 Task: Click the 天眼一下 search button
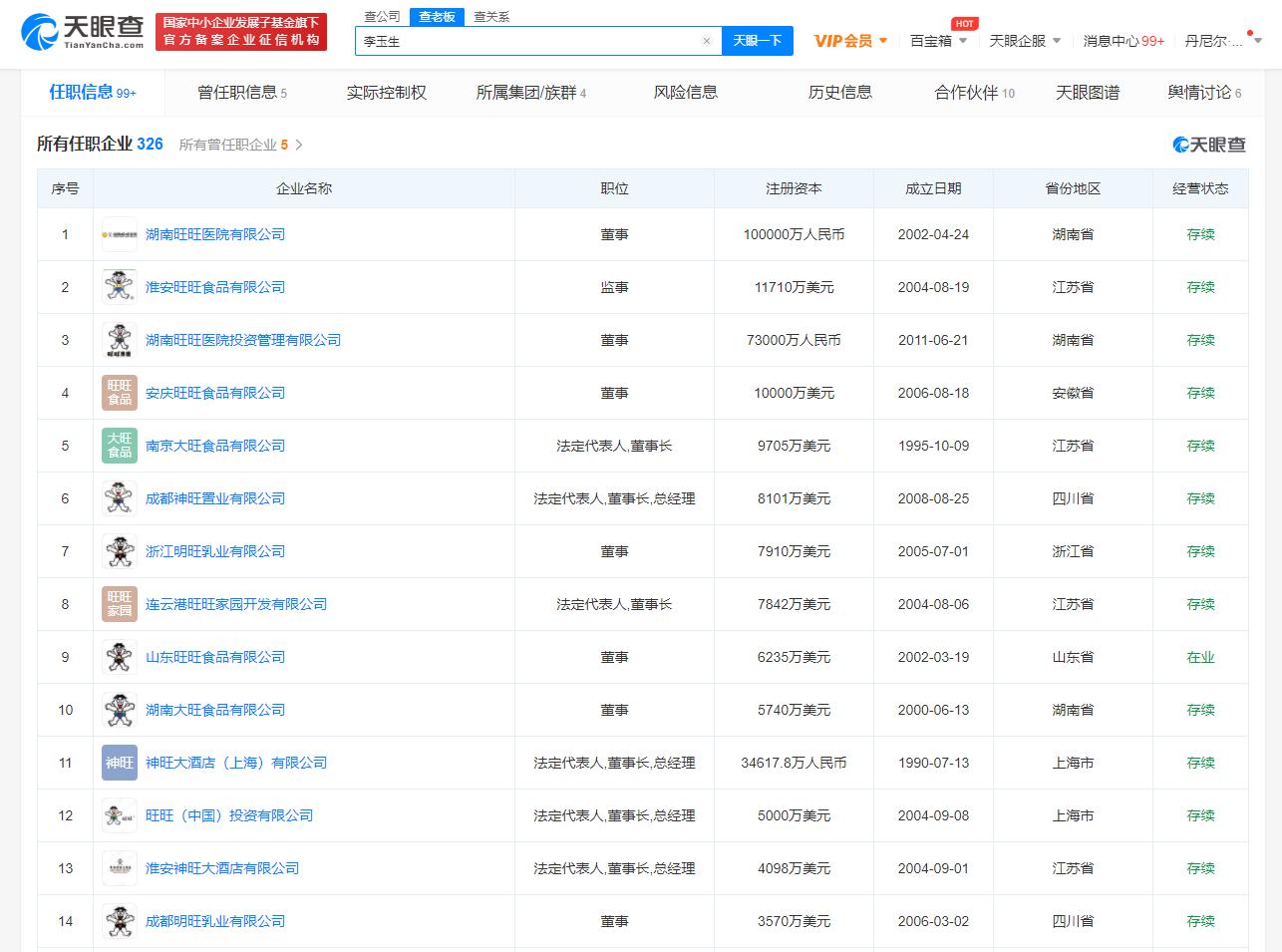pyautogui.click(x=758, y=41)
